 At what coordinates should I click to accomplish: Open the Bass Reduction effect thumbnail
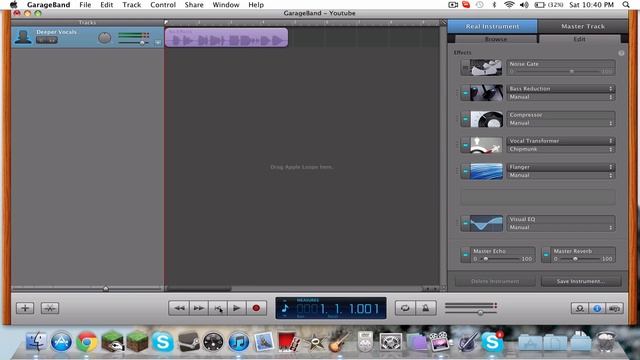coord(486,93)
